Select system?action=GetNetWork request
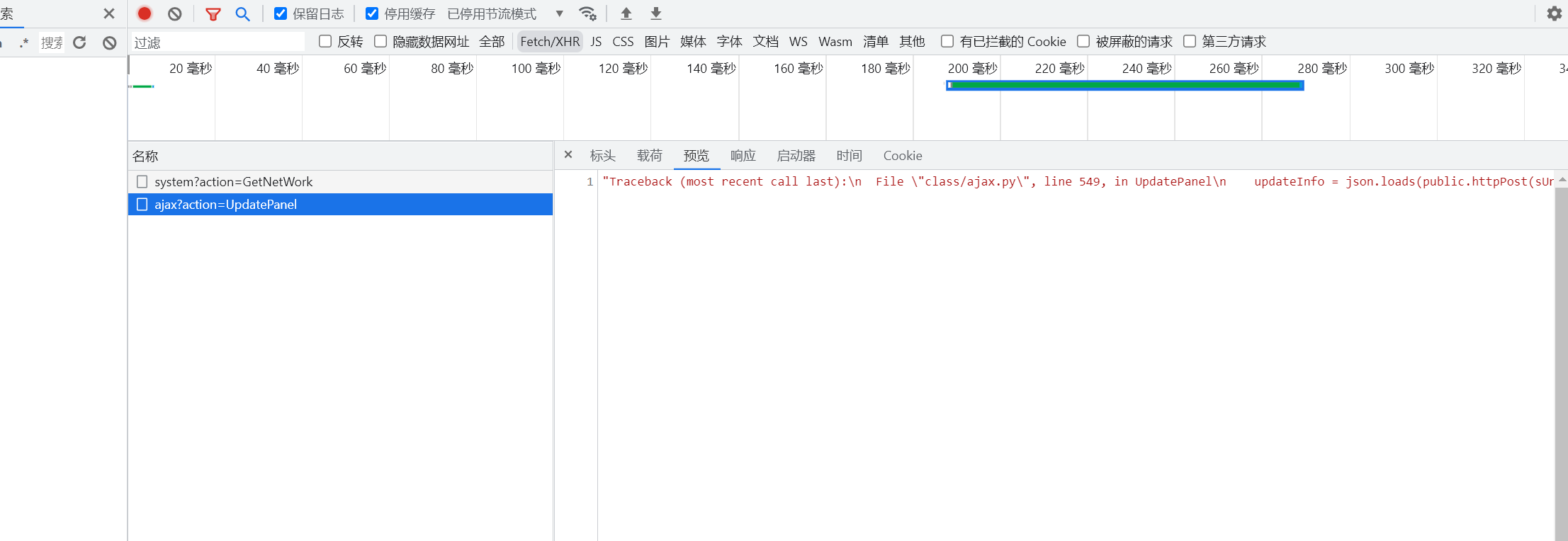Screen dimensions: 1568x541 click(x=340, y=181)
